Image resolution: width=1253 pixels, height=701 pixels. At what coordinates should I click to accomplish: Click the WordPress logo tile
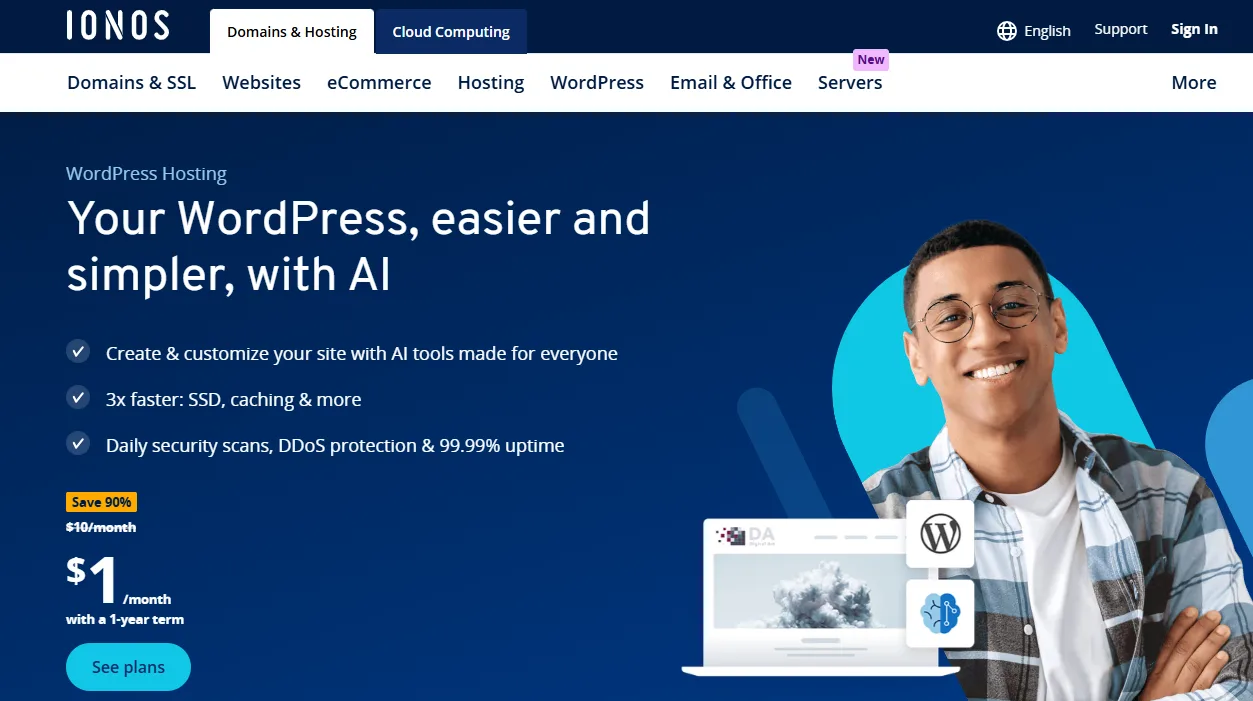[940, 534]
